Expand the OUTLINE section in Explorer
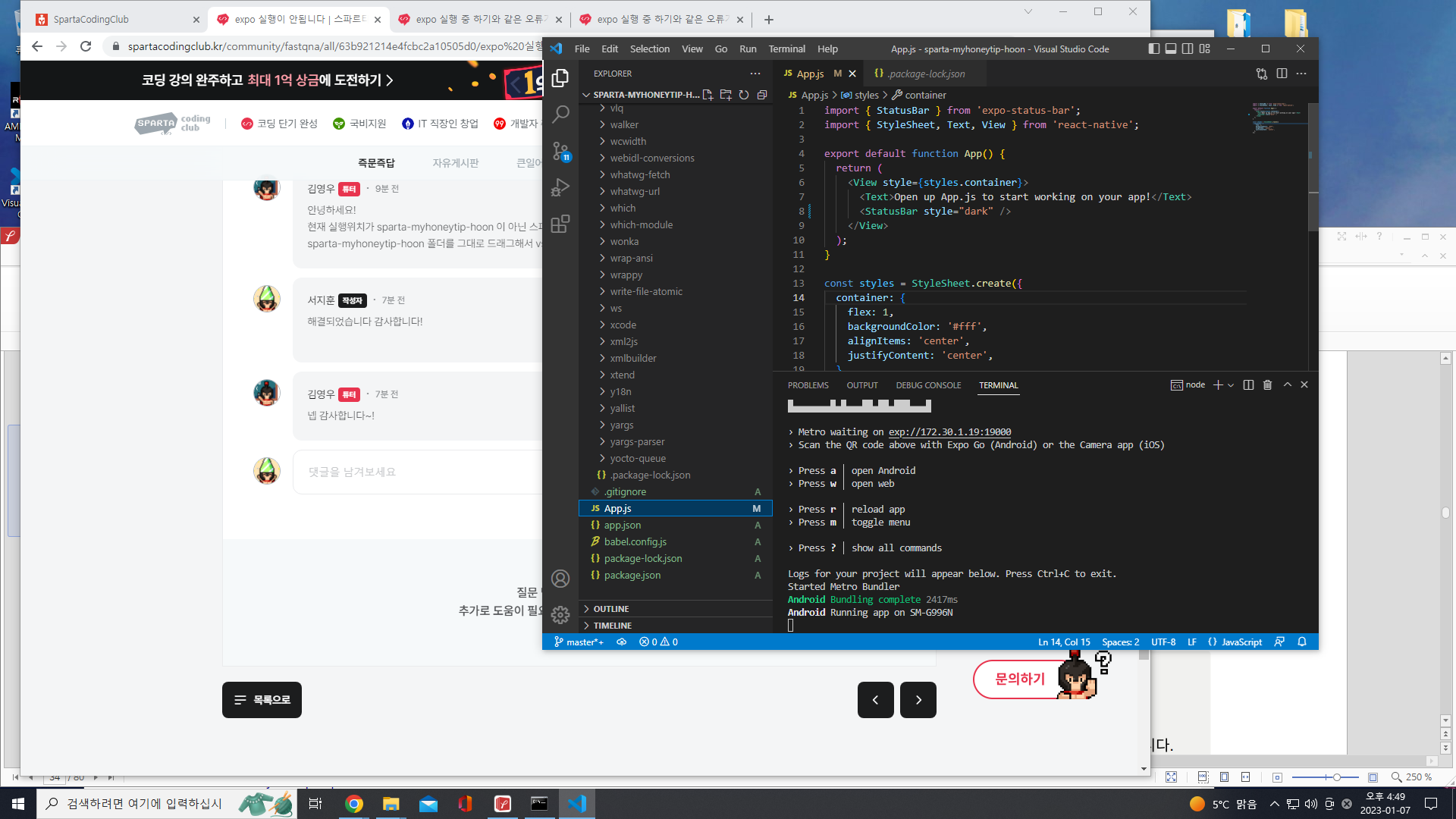Viewport: 1456px width, 819px height. [675, 609]
